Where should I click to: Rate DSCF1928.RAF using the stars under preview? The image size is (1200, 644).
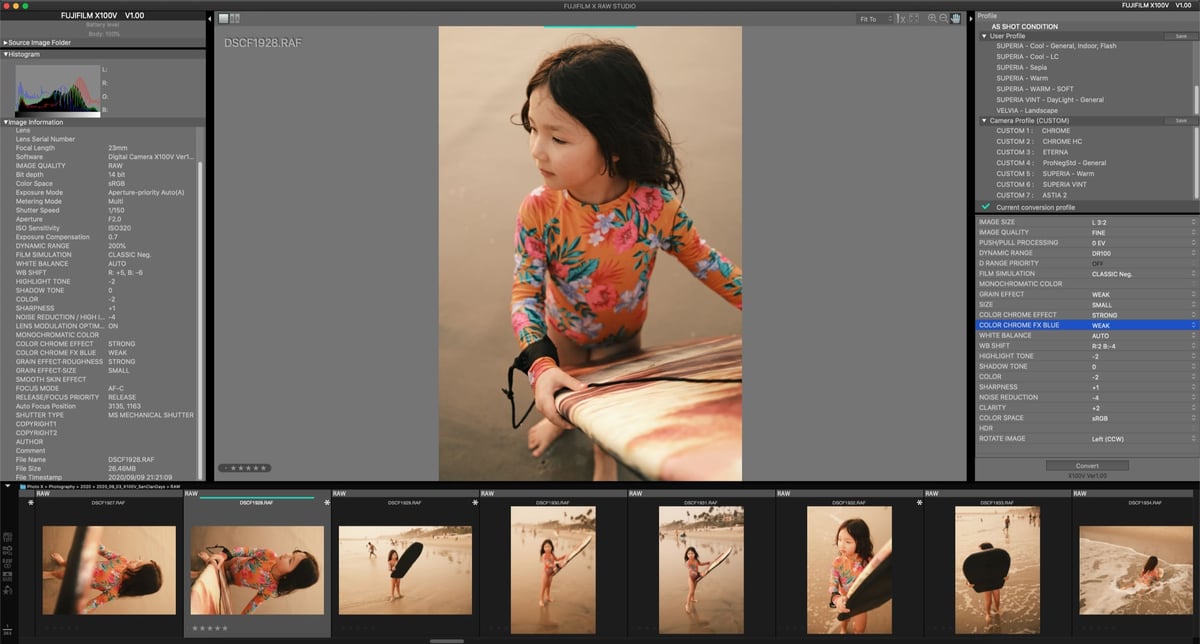[245, 467]
